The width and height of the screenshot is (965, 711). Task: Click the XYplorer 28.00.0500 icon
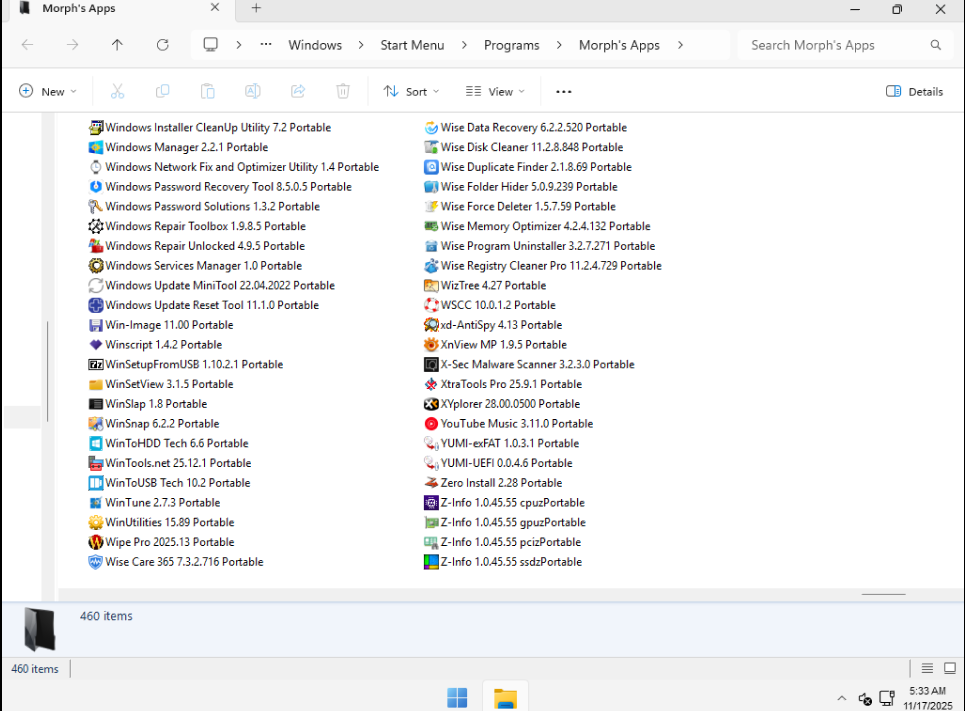[x=431, y=404]
